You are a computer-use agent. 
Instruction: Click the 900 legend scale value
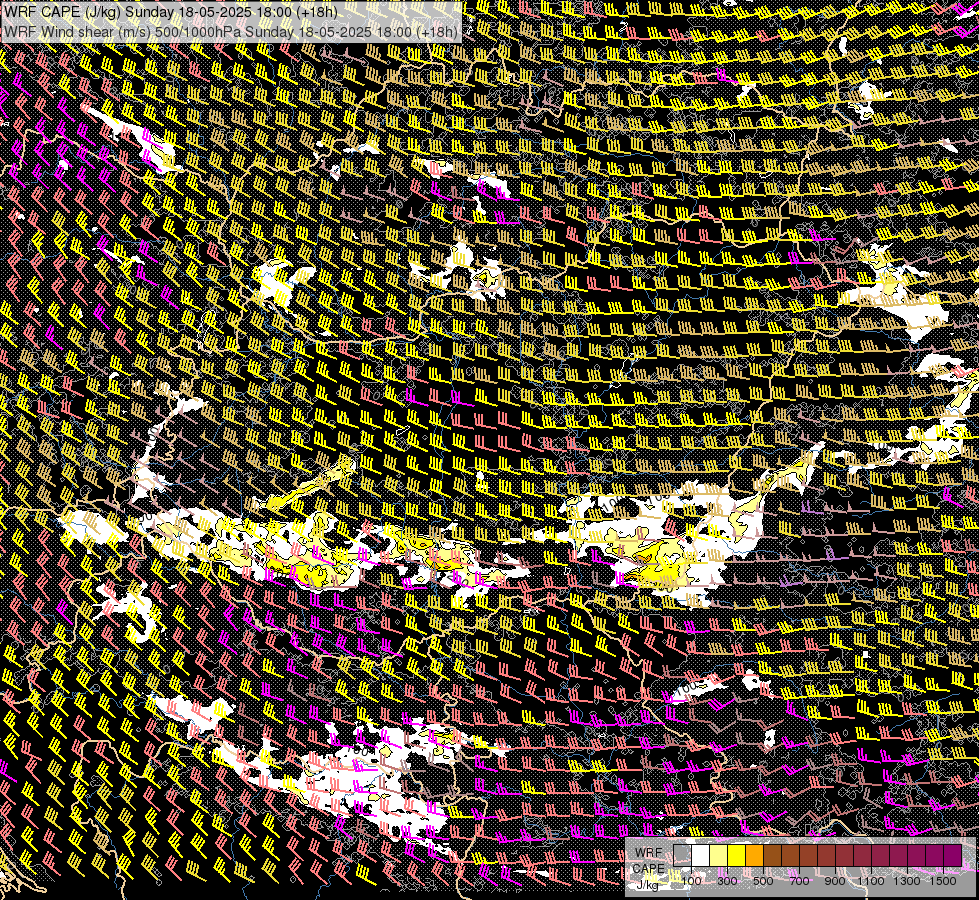835,881
